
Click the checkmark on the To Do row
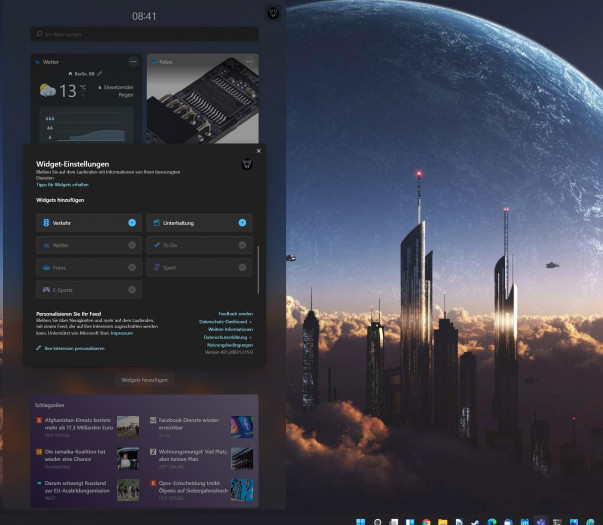coord(242,245)
